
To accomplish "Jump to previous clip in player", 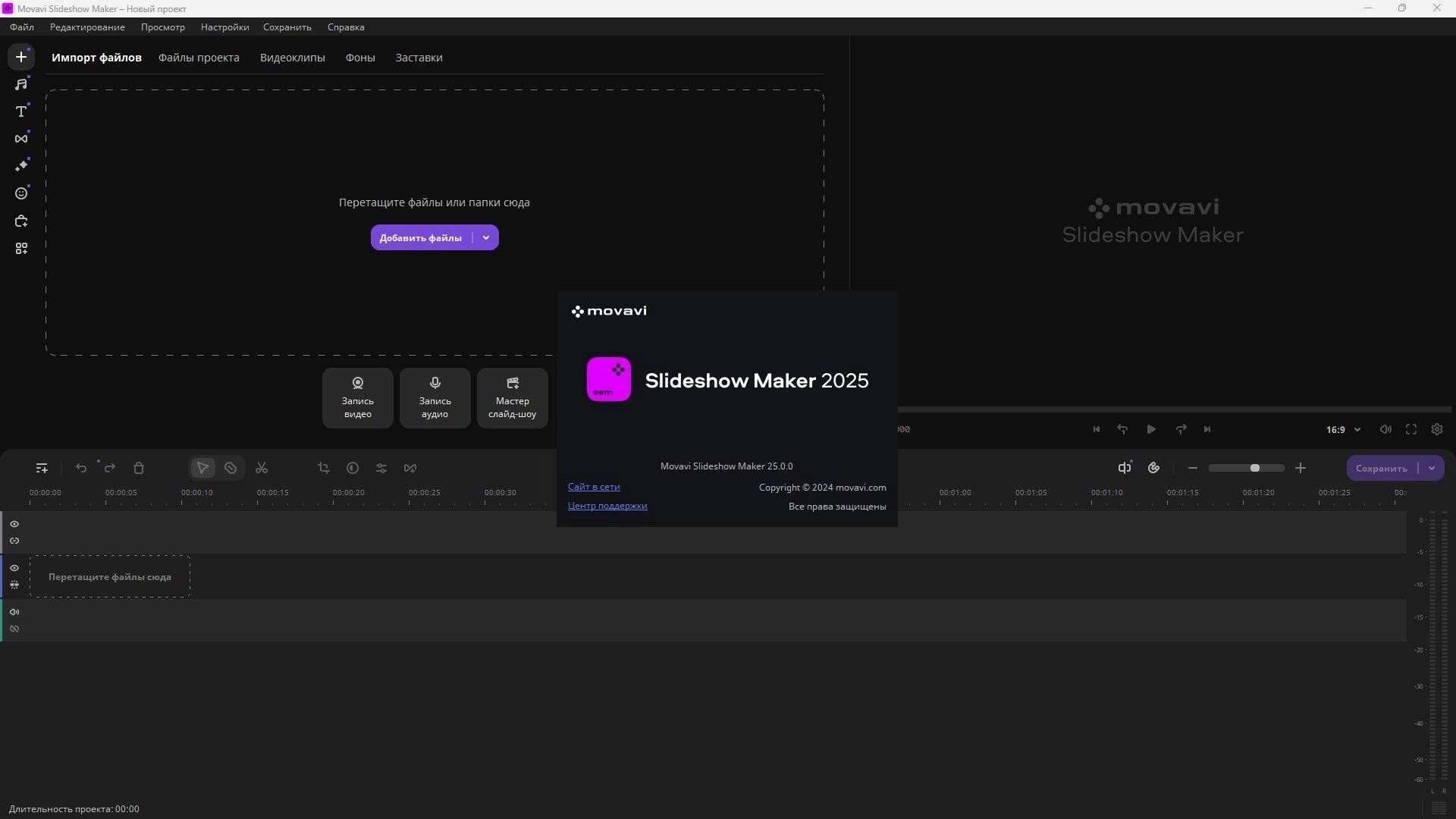I will pyautogui.click(x=1097, y=429).
